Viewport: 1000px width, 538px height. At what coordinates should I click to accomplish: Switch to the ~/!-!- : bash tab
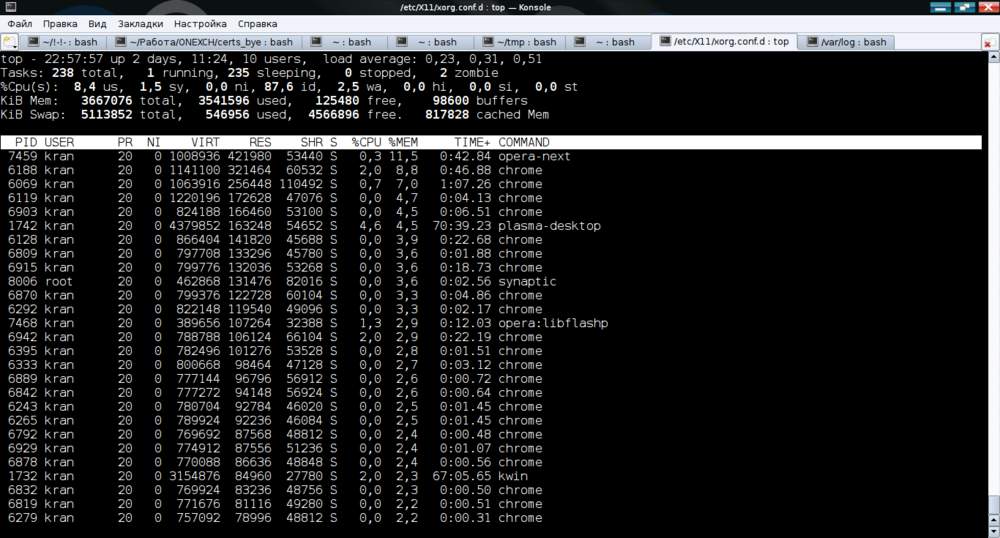tap(63, 42)
